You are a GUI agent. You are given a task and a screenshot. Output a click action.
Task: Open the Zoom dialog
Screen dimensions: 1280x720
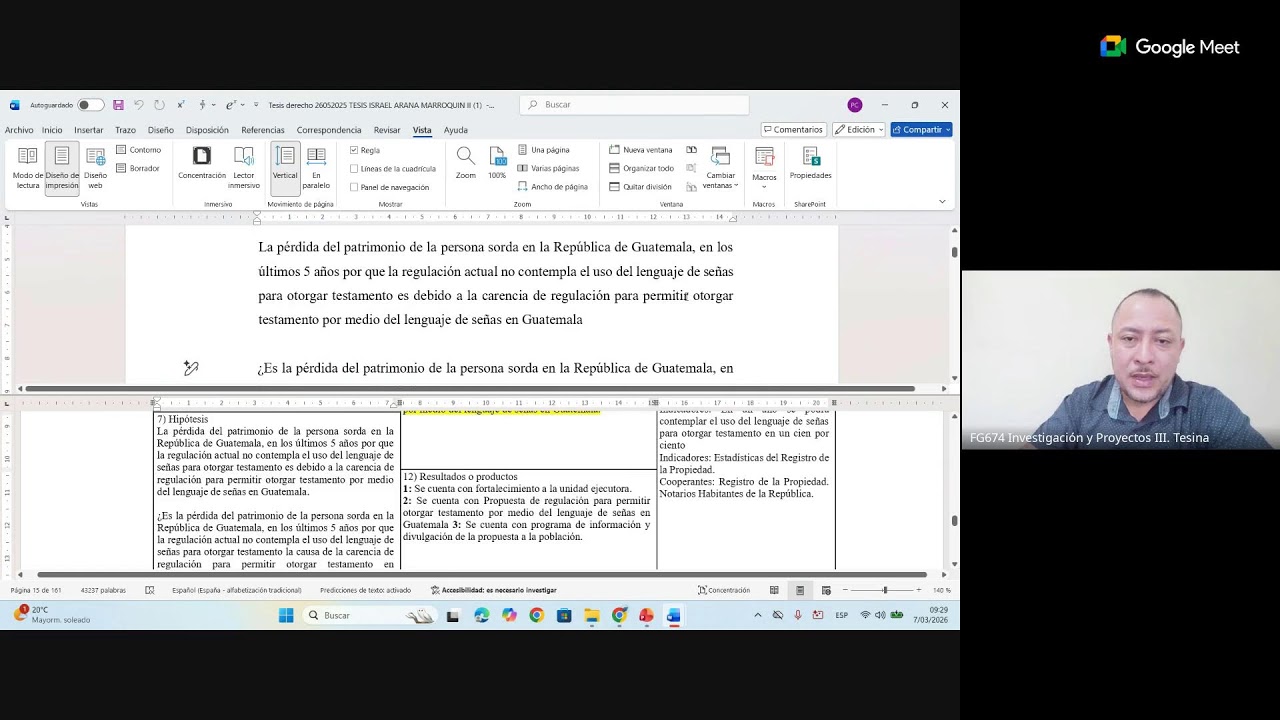[466, 163]
